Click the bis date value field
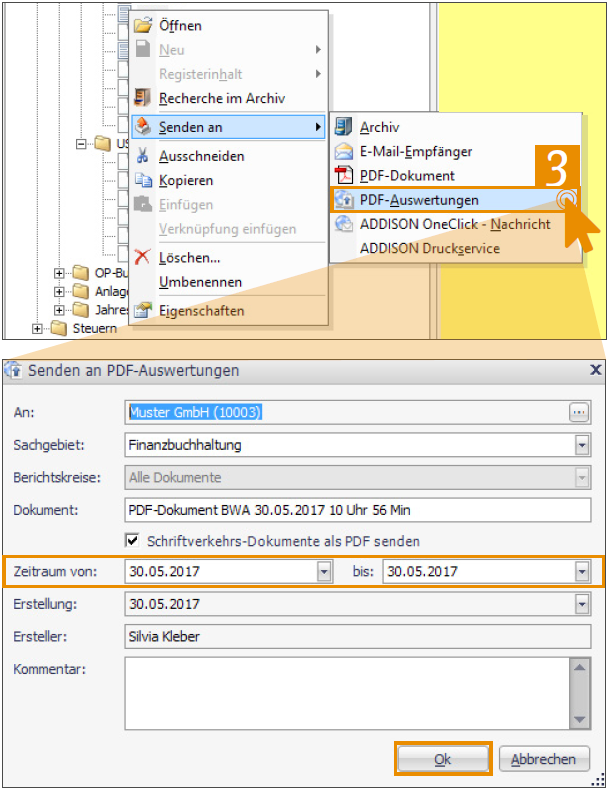This screenshot has height=791, width=609. [479, 572]
